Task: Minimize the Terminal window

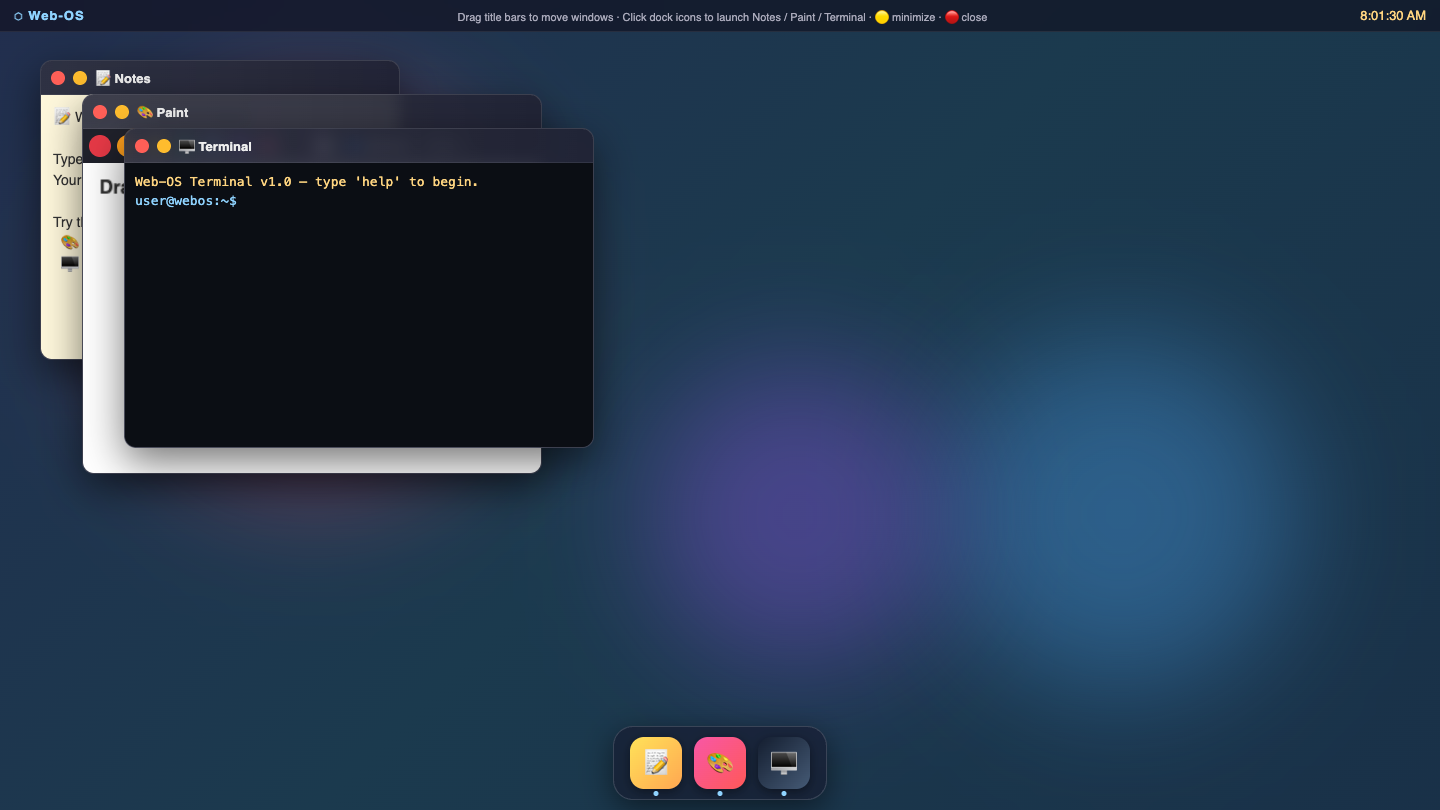Action: (164, 146)
